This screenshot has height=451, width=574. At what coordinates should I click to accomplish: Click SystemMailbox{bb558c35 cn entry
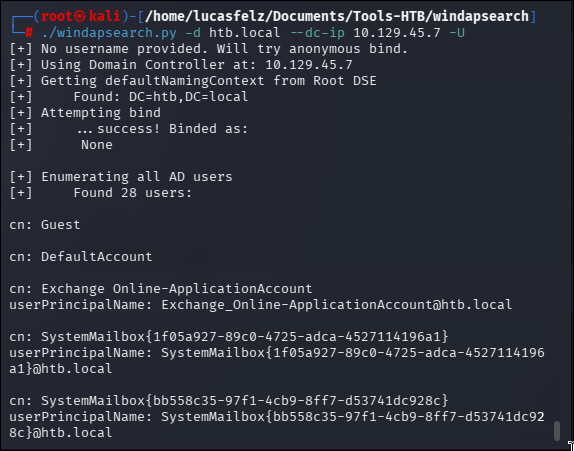pyautogui.click(x=229, y=400)
